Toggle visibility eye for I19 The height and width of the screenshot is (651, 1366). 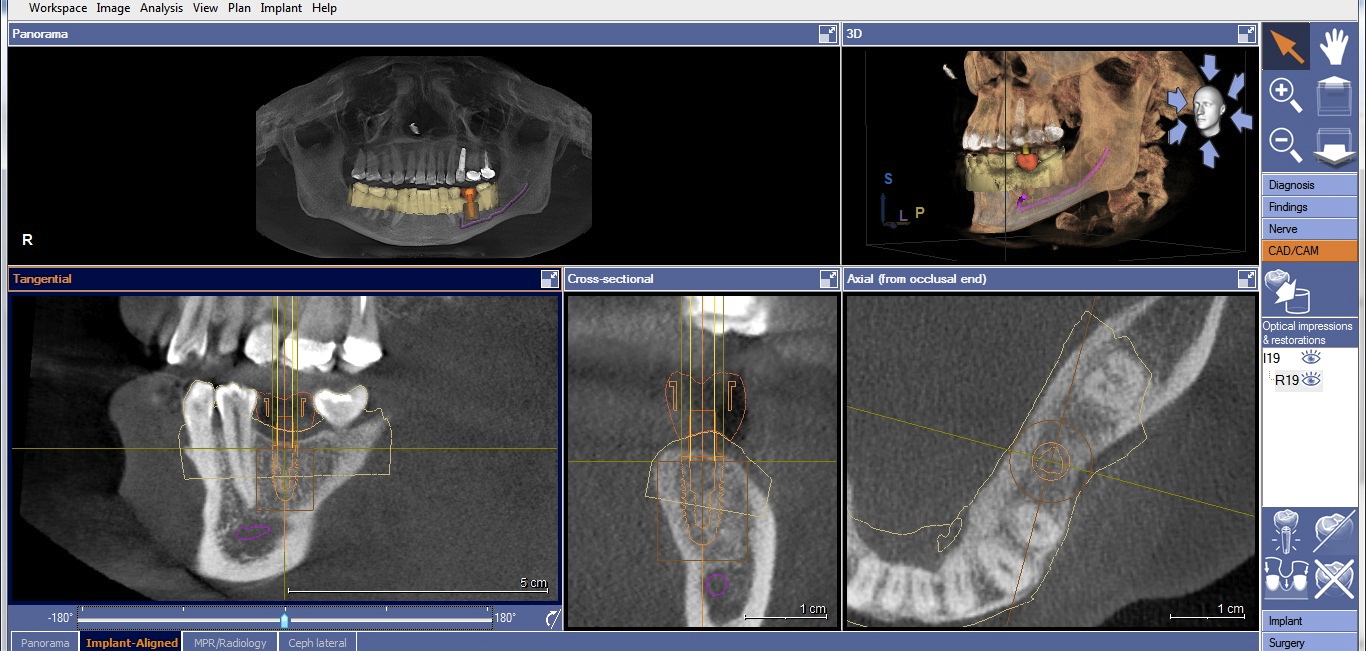(x=1311, y=357)
